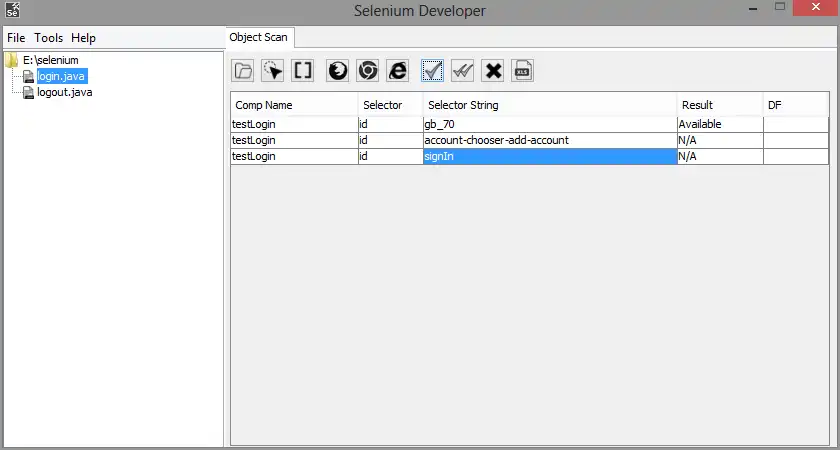
Task: Switch to the Object Scan tab
Action: [x=259, y=38]
